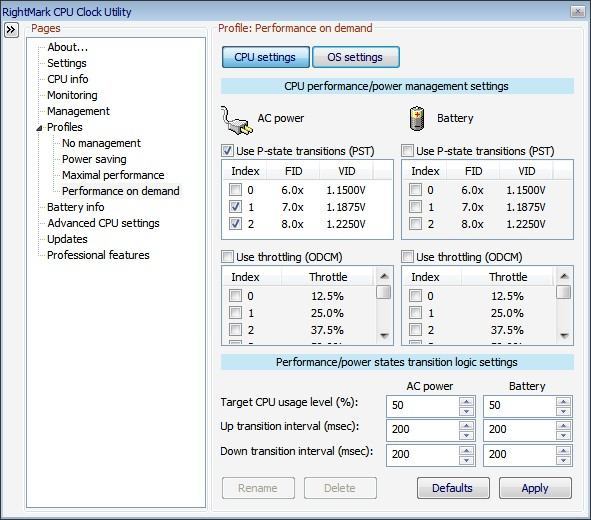Enable Battery Use P-state transitions (PST)

pyautogui.click(x=407, y=151)
